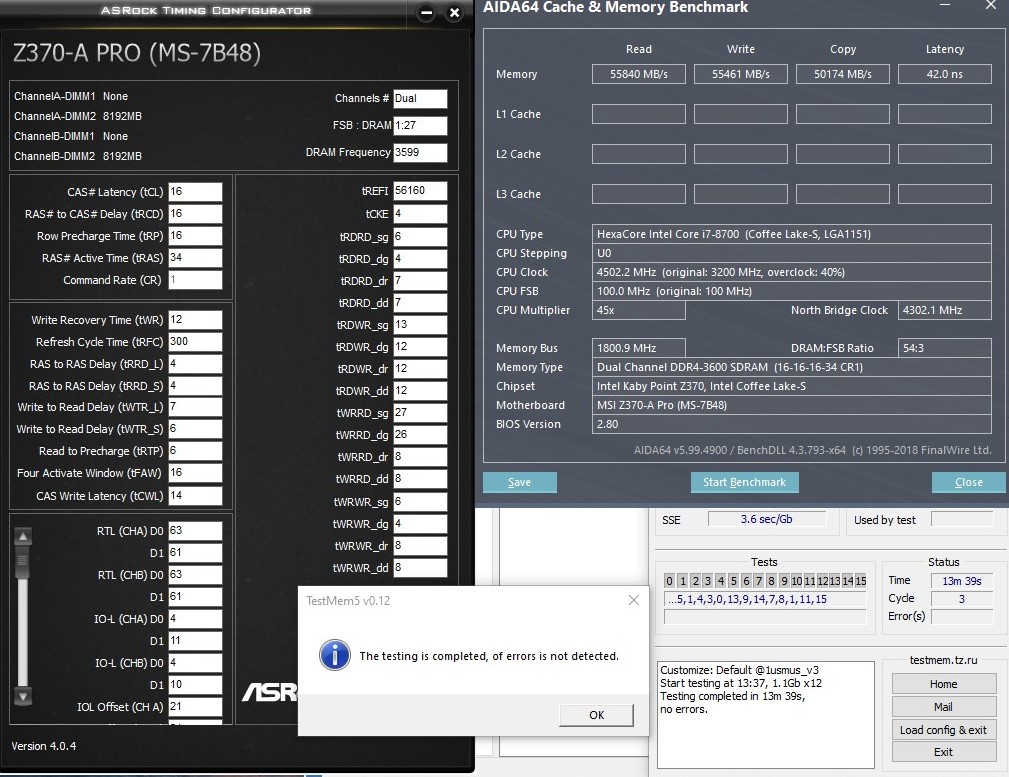Select the tCKE field
Image resolution: width=1009 pixels, height=777 pixels.
pyautogui.click(x=420, y=214)
